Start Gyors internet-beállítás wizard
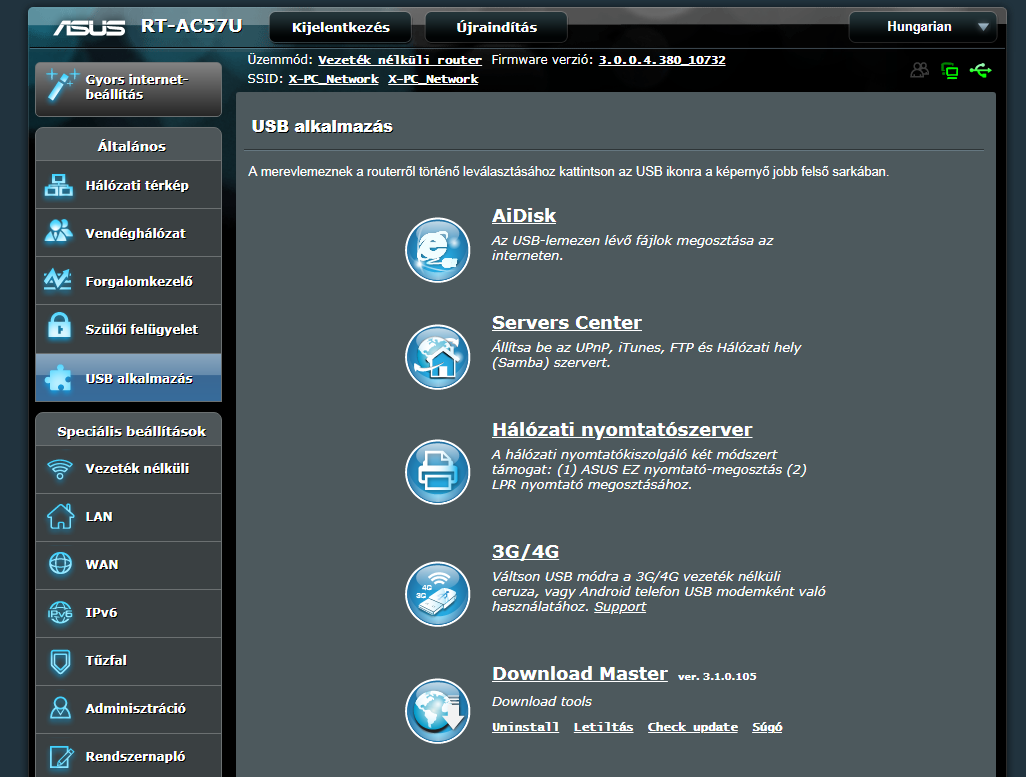Screen dimensions: 1026x782 coord(128,89)
